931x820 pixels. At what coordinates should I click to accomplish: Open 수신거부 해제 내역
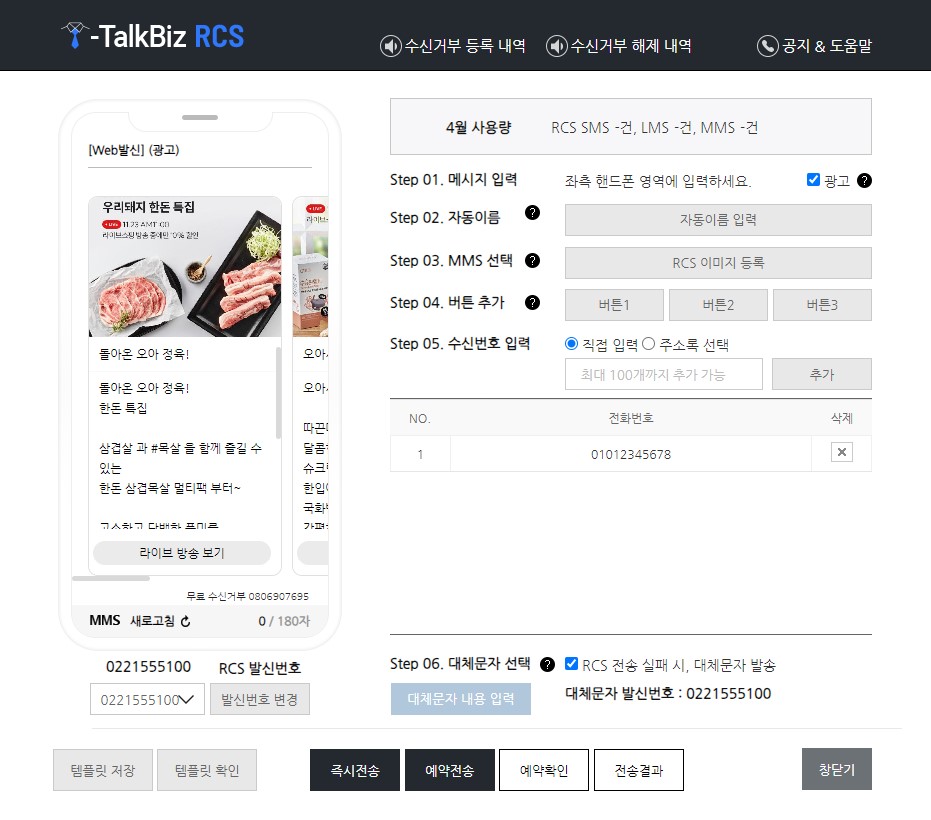[x=620, y=46]
